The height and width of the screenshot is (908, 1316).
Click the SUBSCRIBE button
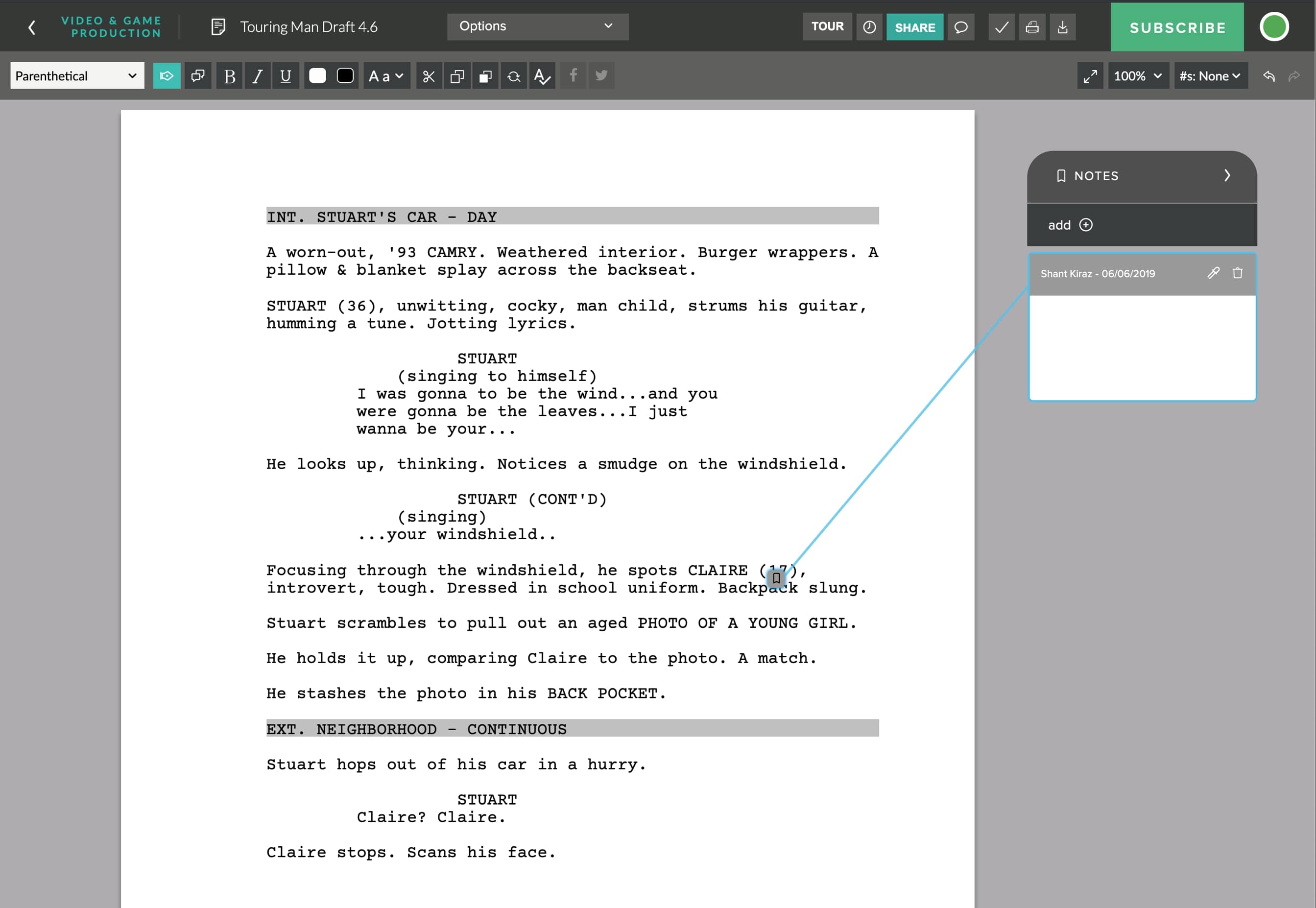pyautogui.click(x=1177, y=27)
